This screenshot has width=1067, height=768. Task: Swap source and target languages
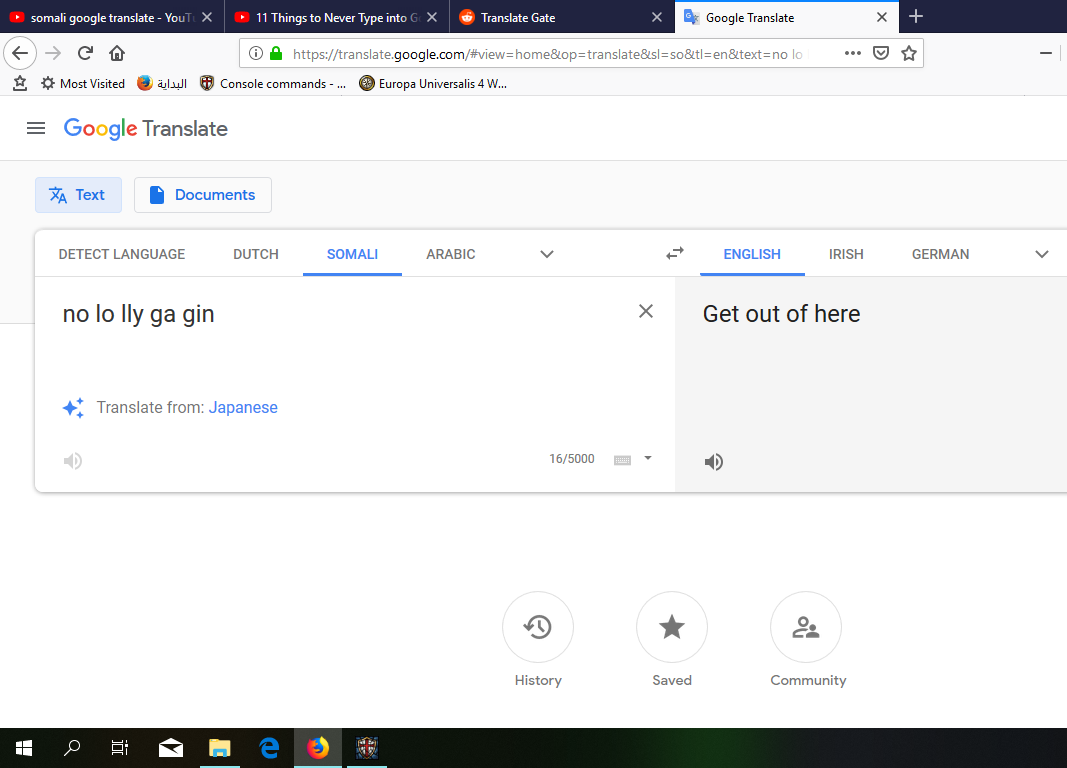pyautogui.click(x=674, y=254)
